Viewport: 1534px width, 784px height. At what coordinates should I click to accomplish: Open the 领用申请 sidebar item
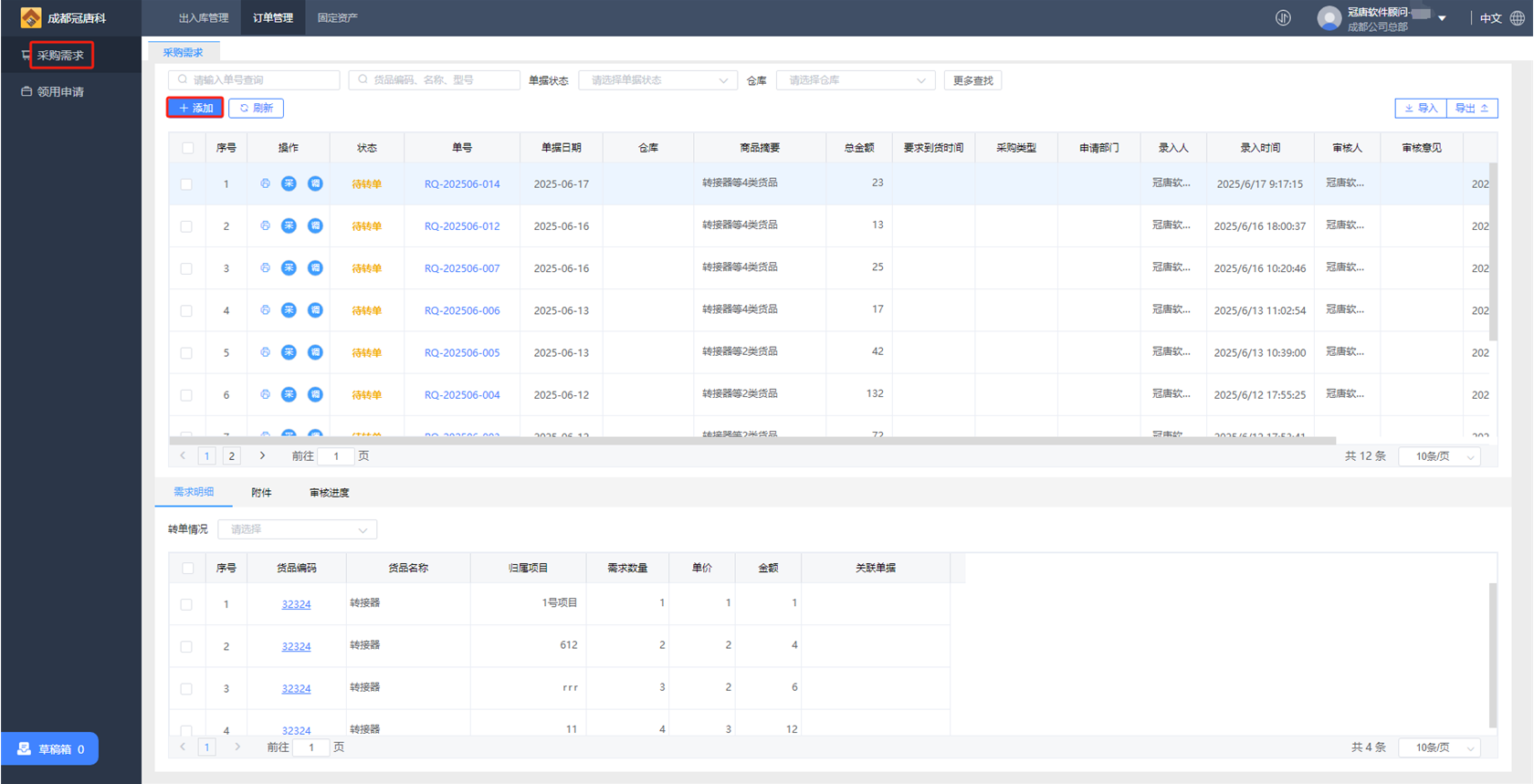(x=60, y=91)
